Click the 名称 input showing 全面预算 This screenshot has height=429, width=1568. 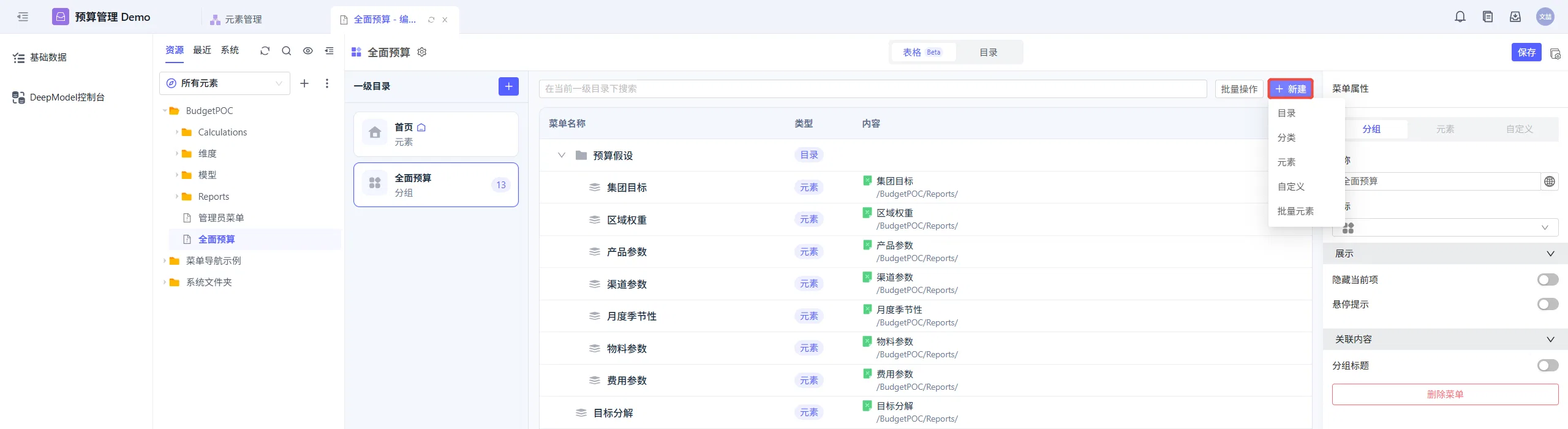coord(1436,181)
